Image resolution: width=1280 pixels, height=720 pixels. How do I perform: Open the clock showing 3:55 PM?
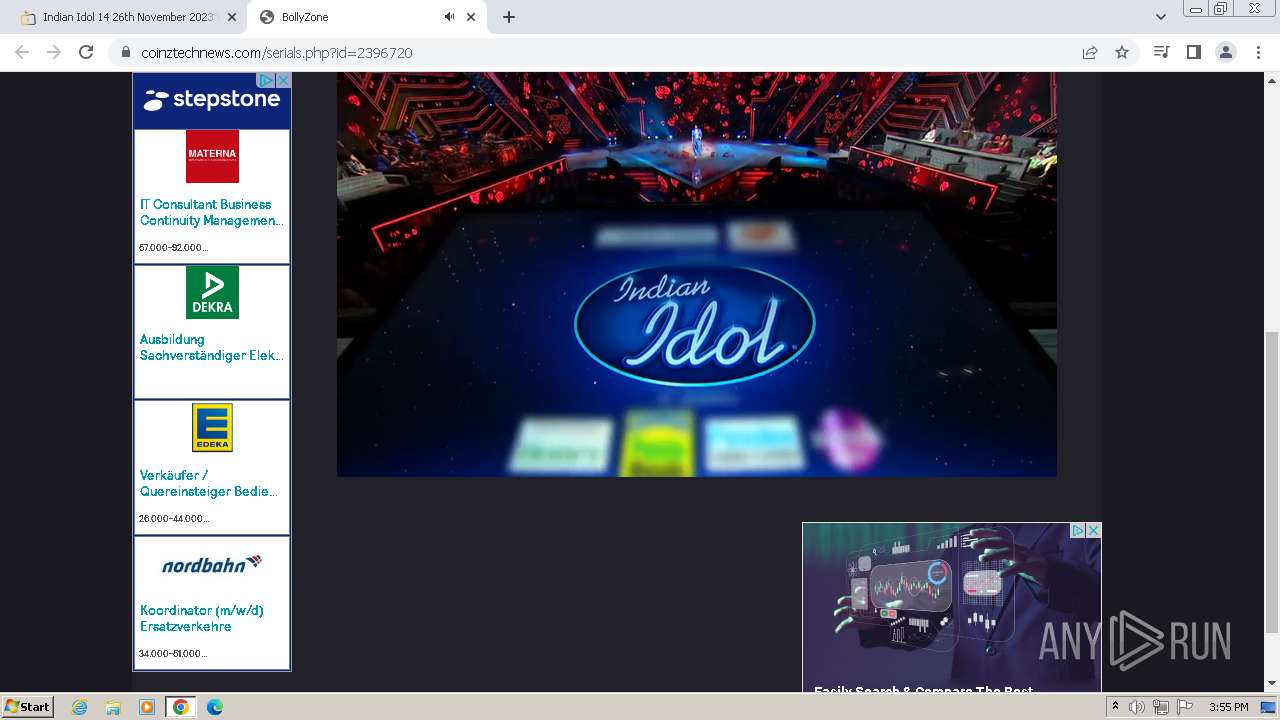click(x=1228, y=707)
